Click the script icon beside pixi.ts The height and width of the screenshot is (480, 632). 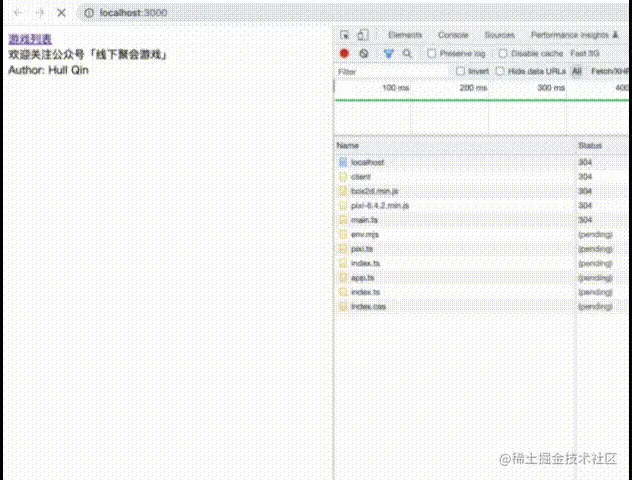point(343,249)
